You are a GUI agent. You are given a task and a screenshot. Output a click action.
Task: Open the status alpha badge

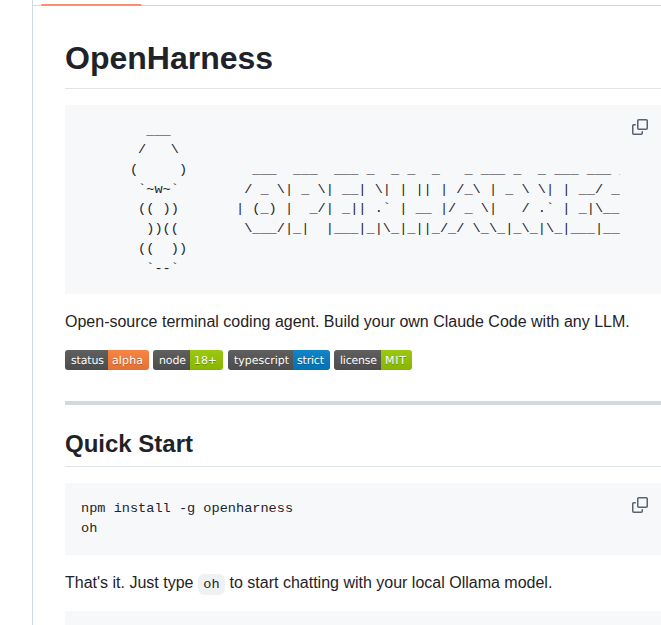point(107,360)
